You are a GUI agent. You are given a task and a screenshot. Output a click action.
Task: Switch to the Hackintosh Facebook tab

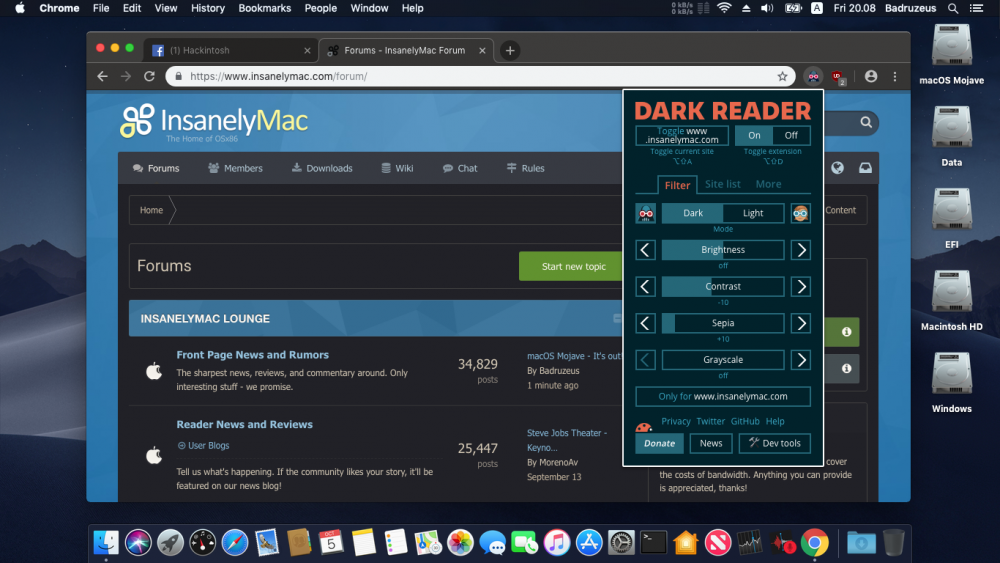click(x=230, y=50)
